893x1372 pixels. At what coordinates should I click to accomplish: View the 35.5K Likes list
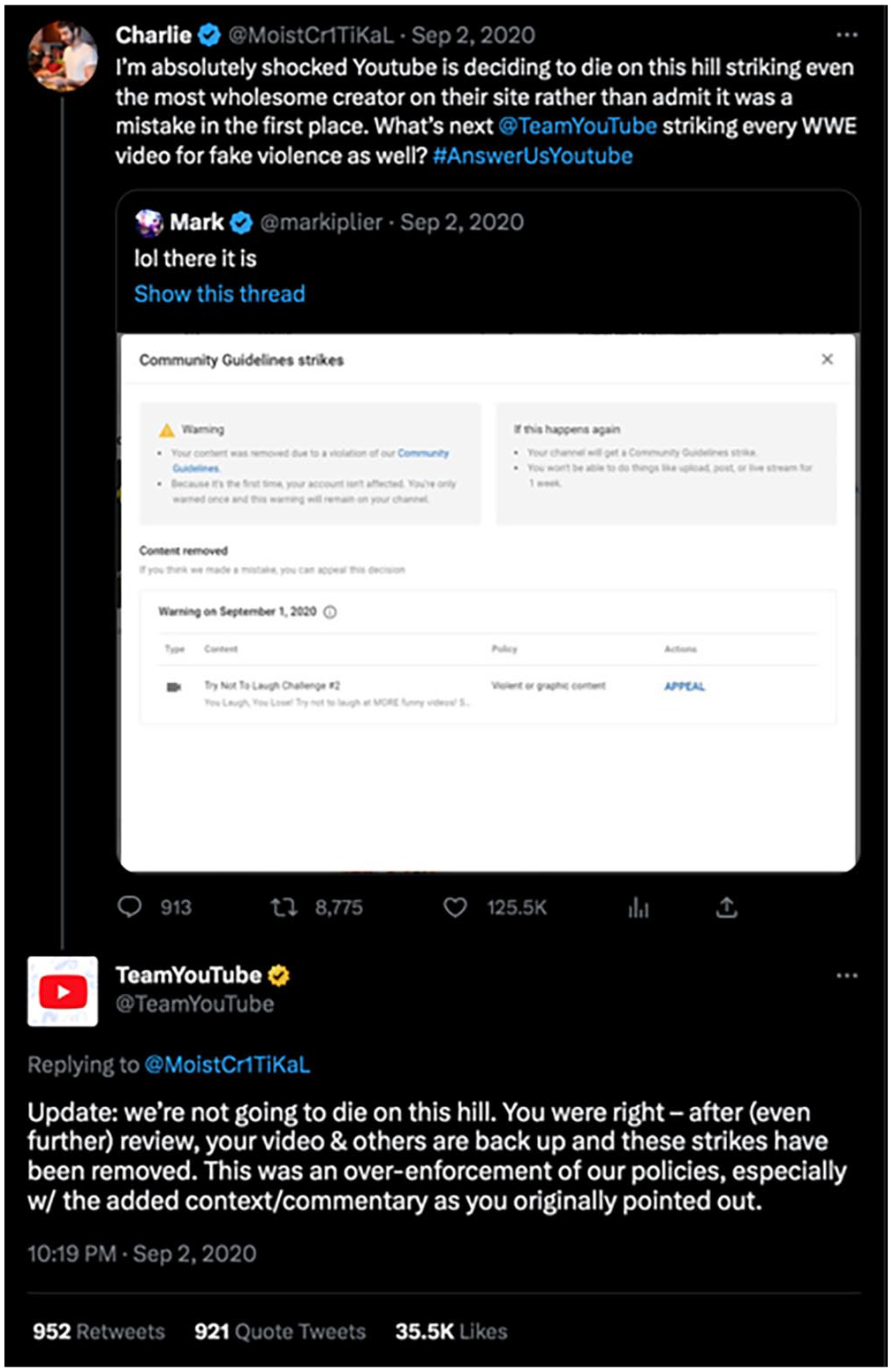pyautogui.click(x=451, y=1331)
